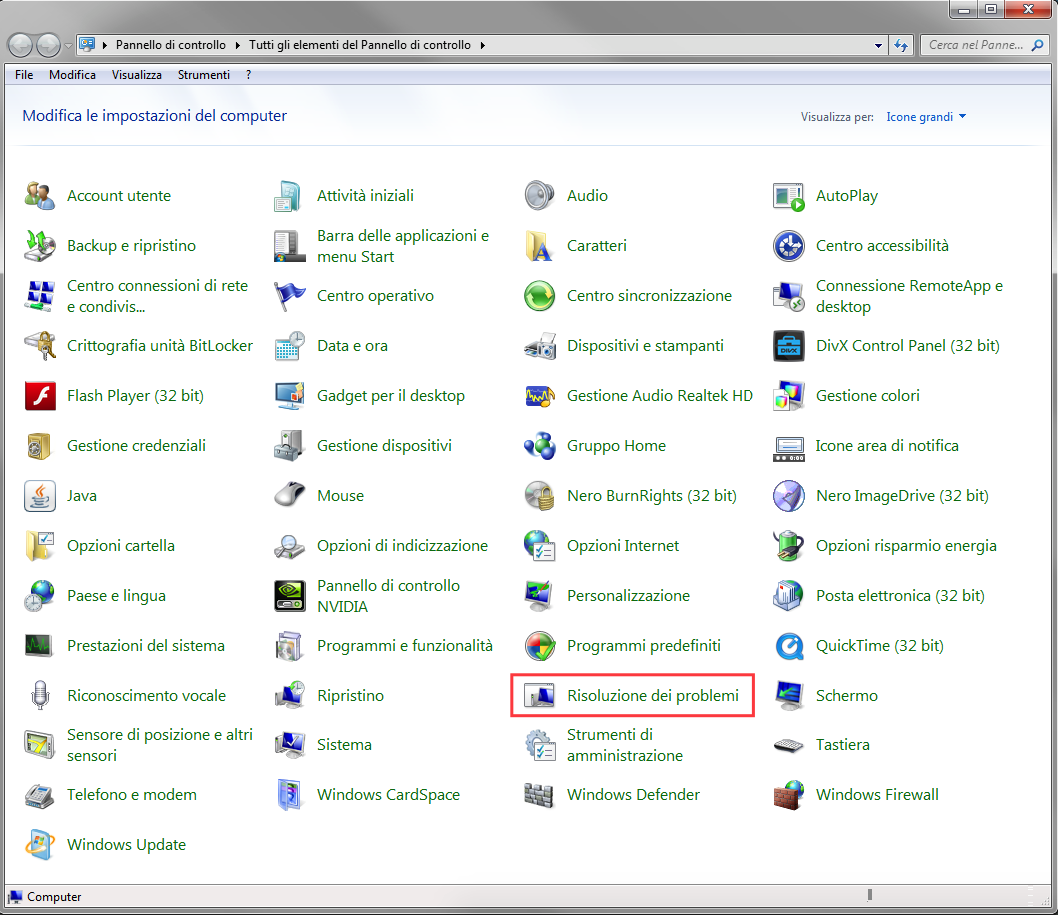Click the Gruppo Home icon
The height and width of the screenshot is (915, 1058).
point(539,445)
